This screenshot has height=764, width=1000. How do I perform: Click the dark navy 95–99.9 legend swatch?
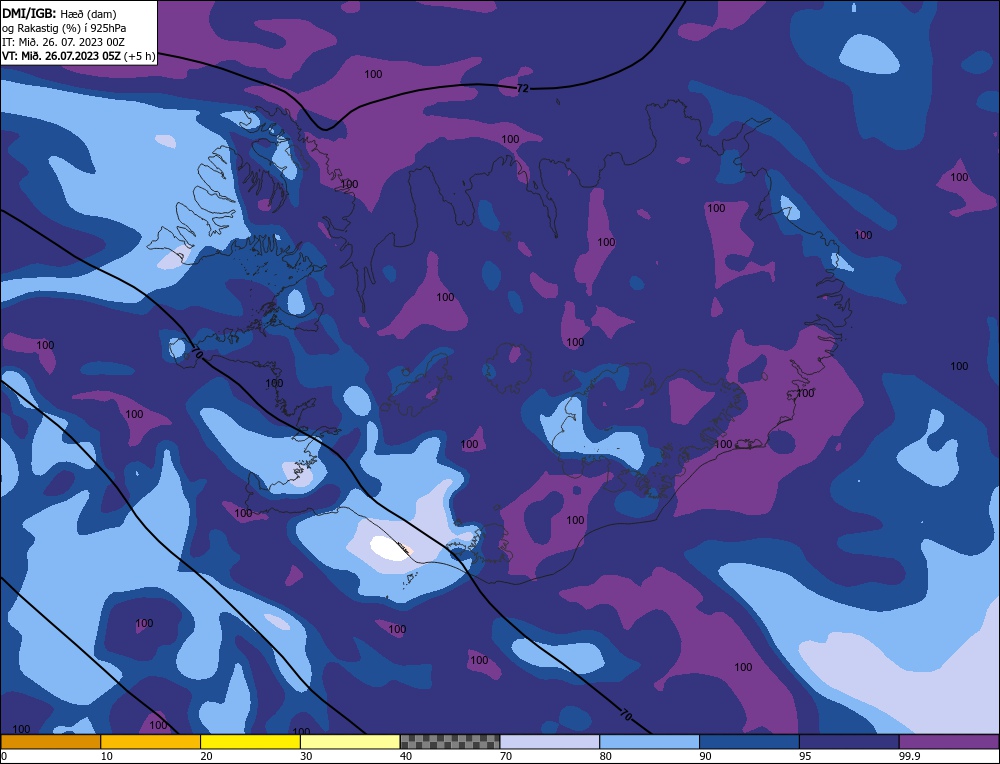[849, 742]
